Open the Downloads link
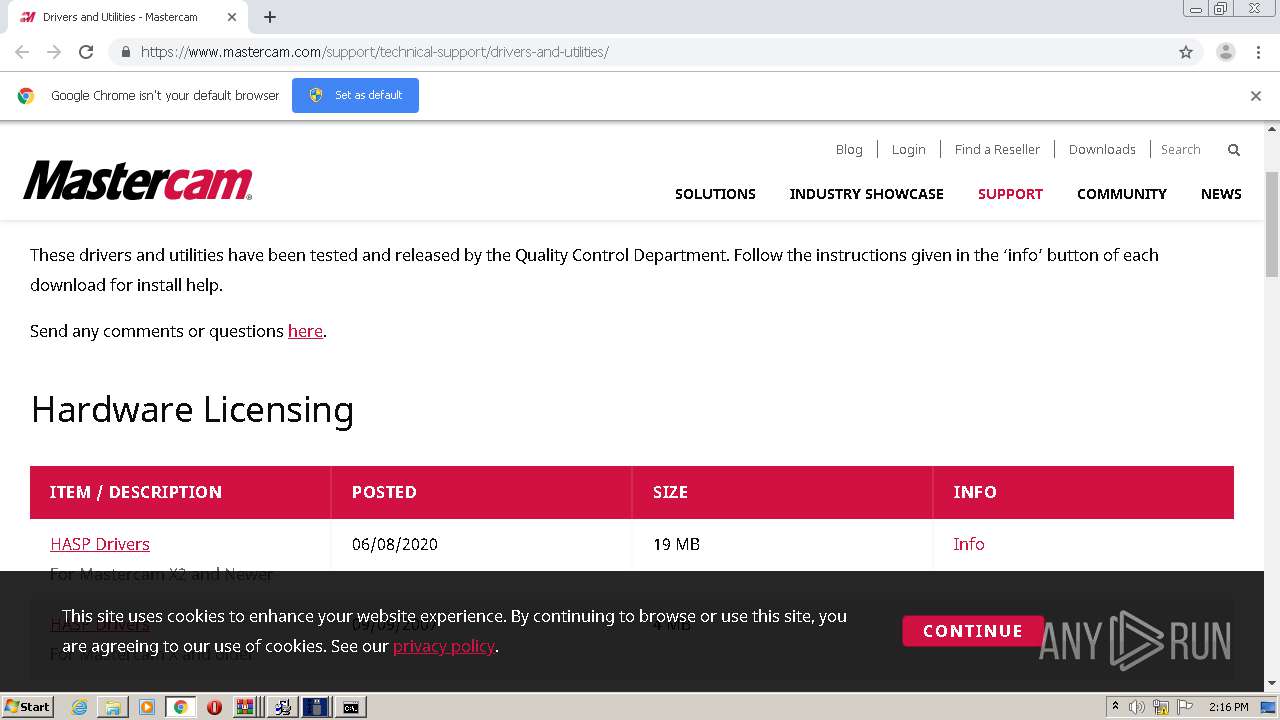 1102,149
